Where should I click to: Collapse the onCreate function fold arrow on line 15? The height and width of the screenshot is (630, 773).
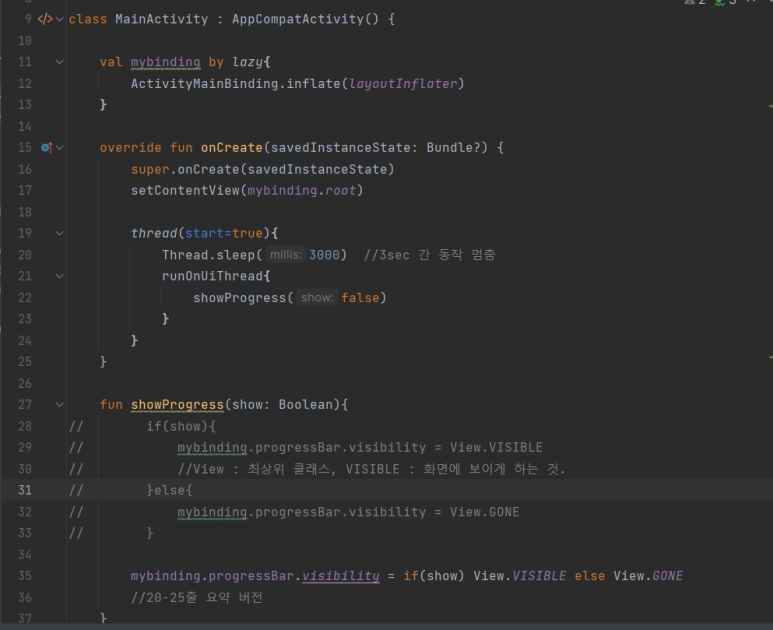60,147
